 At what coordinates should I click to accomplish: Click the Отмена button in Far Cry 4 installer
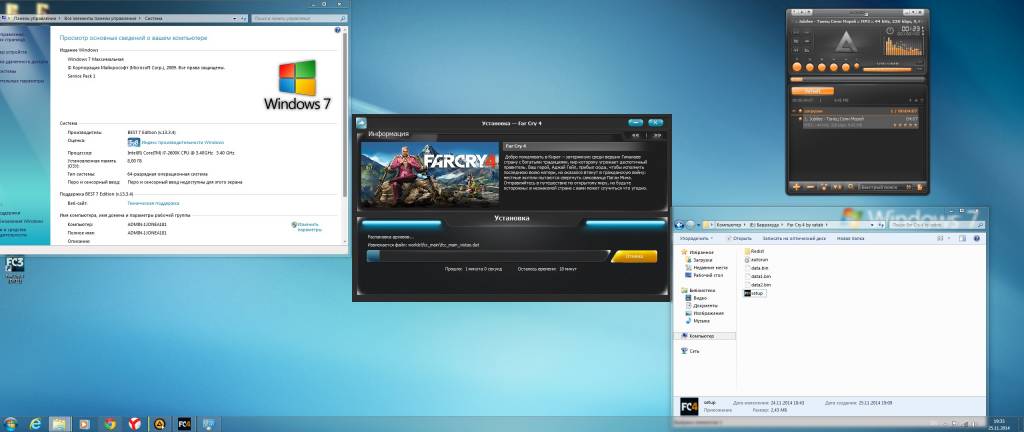click(x=634, y=256)
